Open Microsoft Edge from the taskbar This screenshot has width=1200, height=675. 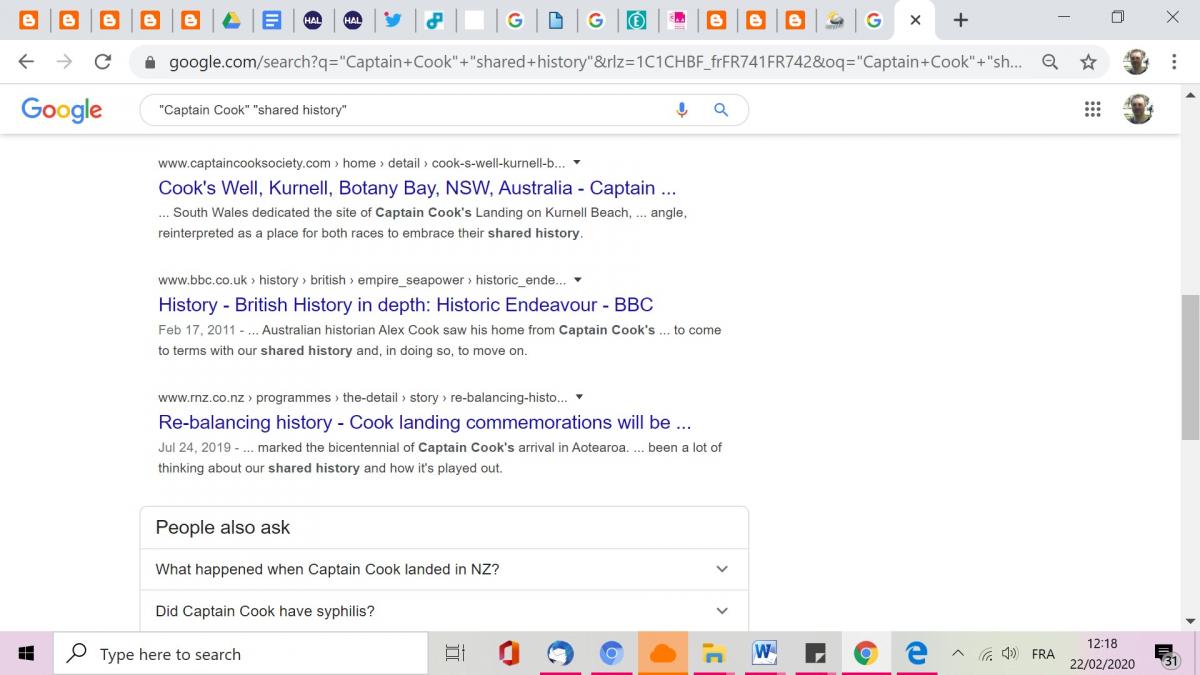point(916,654)
